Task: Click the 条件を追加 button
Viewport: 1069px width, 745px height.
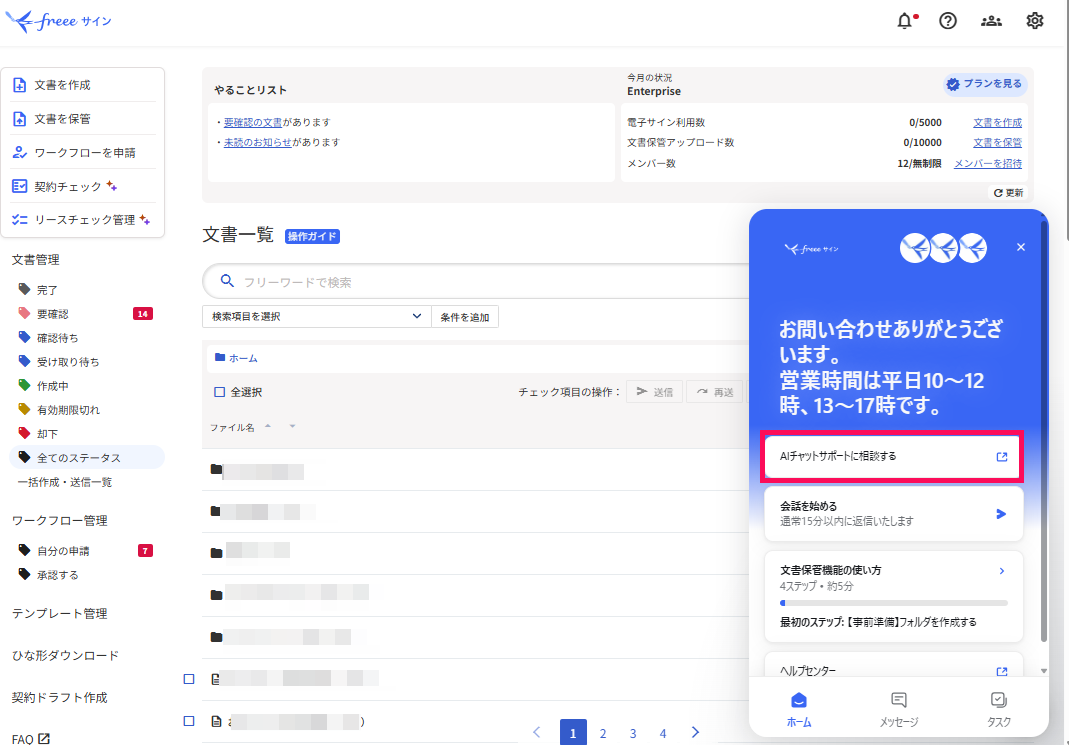Action: coord(465,317)
